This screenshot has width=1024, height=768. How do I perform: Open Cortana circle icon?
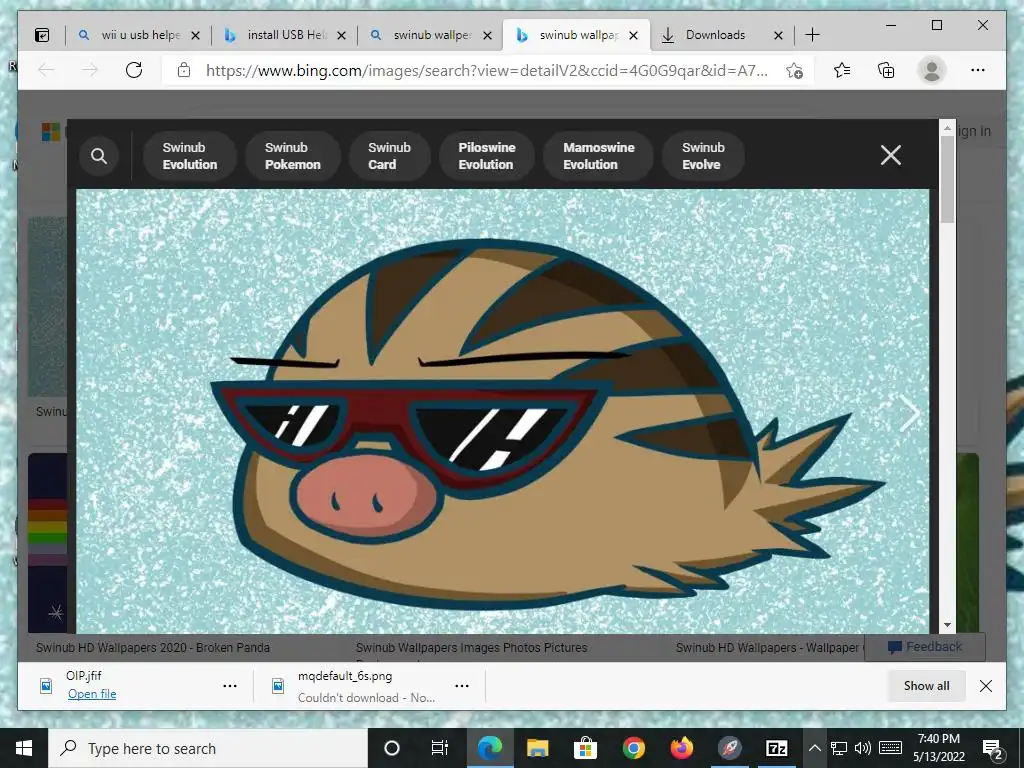click(392, 748)
